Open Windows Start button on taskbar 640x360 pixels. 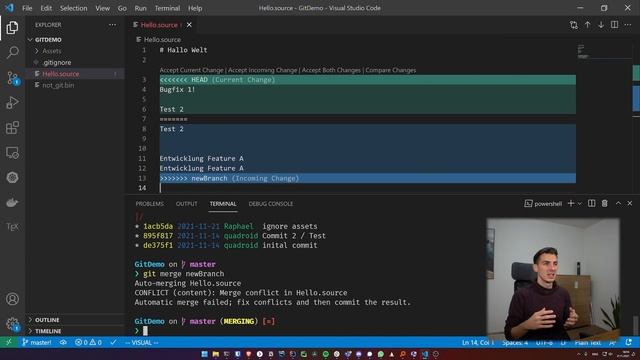pyautogui.click(x=204, y=354)
